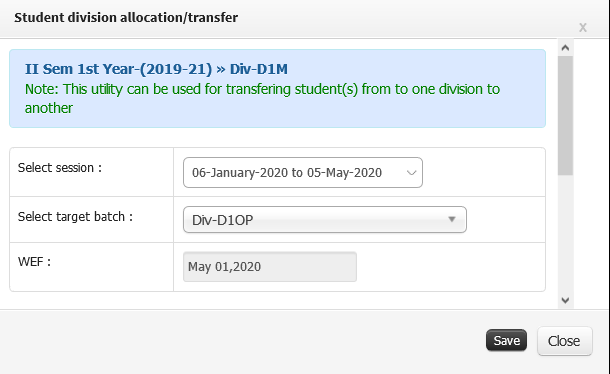Click the vertical scrollbar thumb
This screenshot has width=610, height=374.
[x=565, y=116]
